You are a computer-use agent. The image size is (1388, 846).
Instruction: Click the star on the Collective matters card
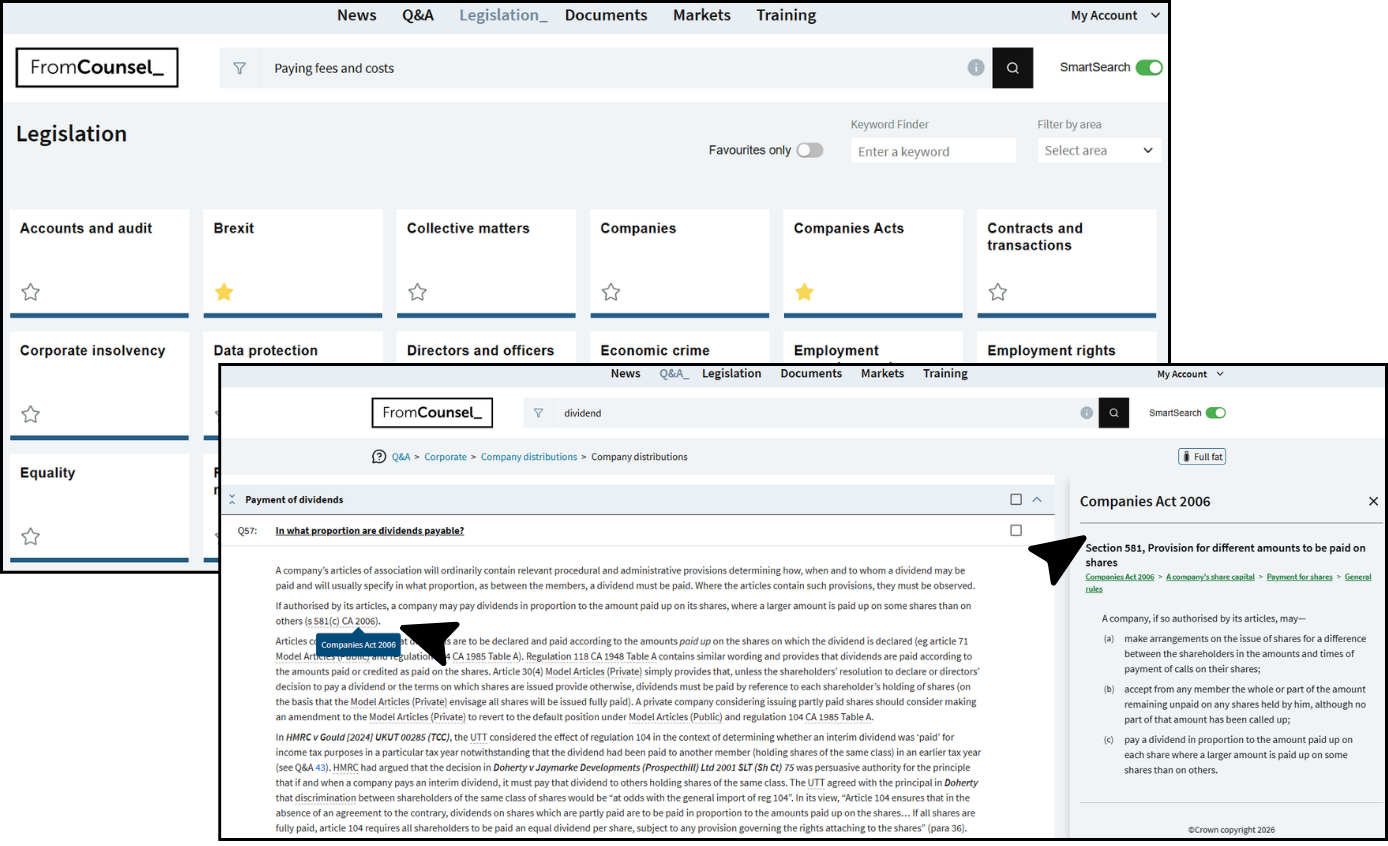[418, 292]
